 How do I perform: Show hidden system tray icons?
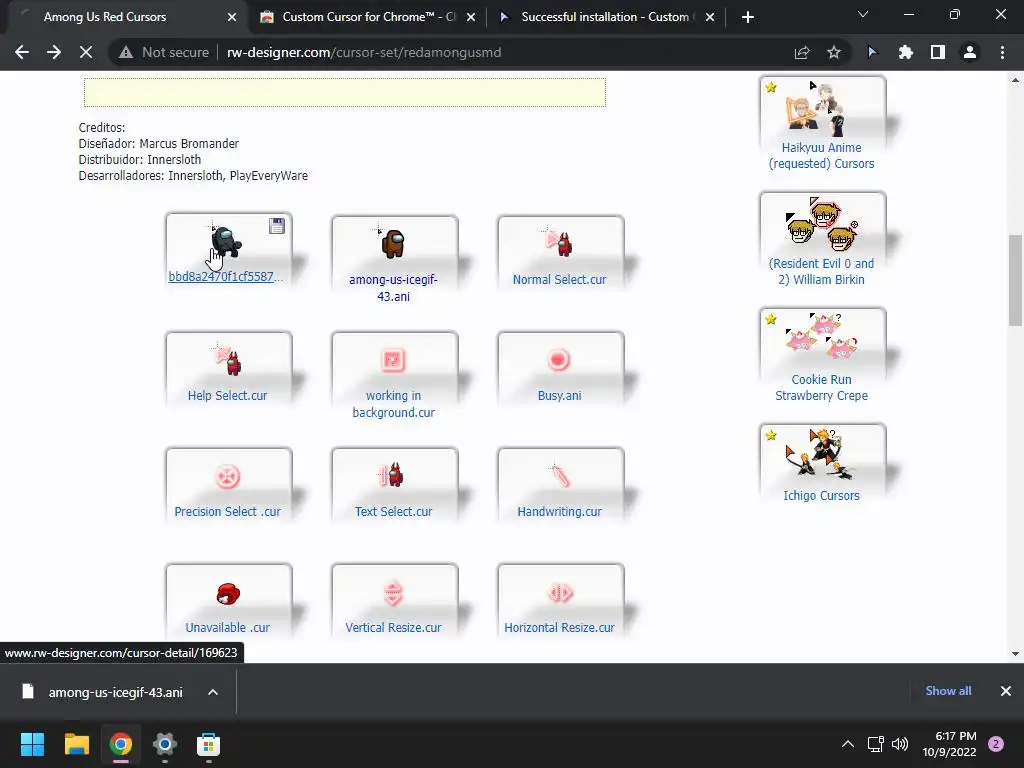[x=848, y=744]
